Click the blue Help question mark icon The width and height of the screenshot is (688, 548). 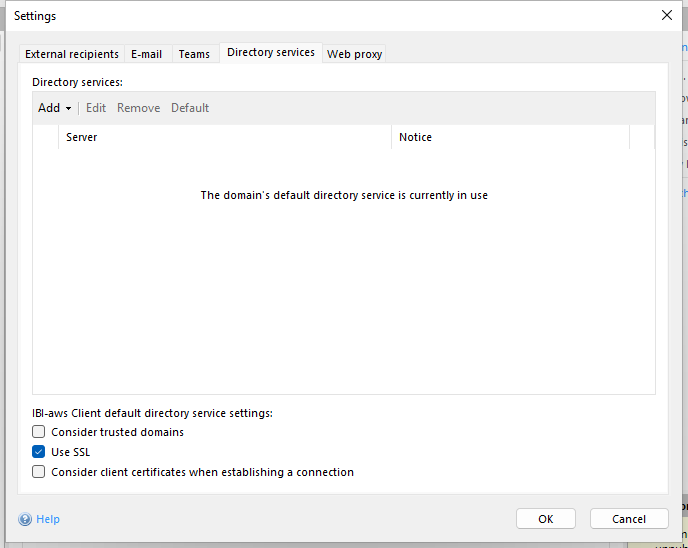click(x=25, y=519)
